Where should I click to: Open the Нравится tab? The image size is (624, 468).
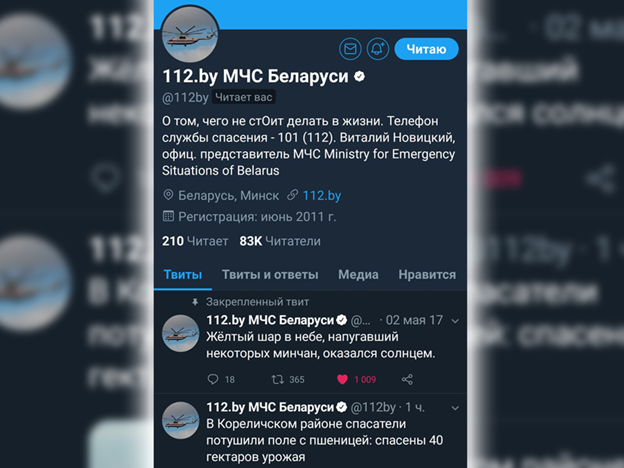click(427, 275)
